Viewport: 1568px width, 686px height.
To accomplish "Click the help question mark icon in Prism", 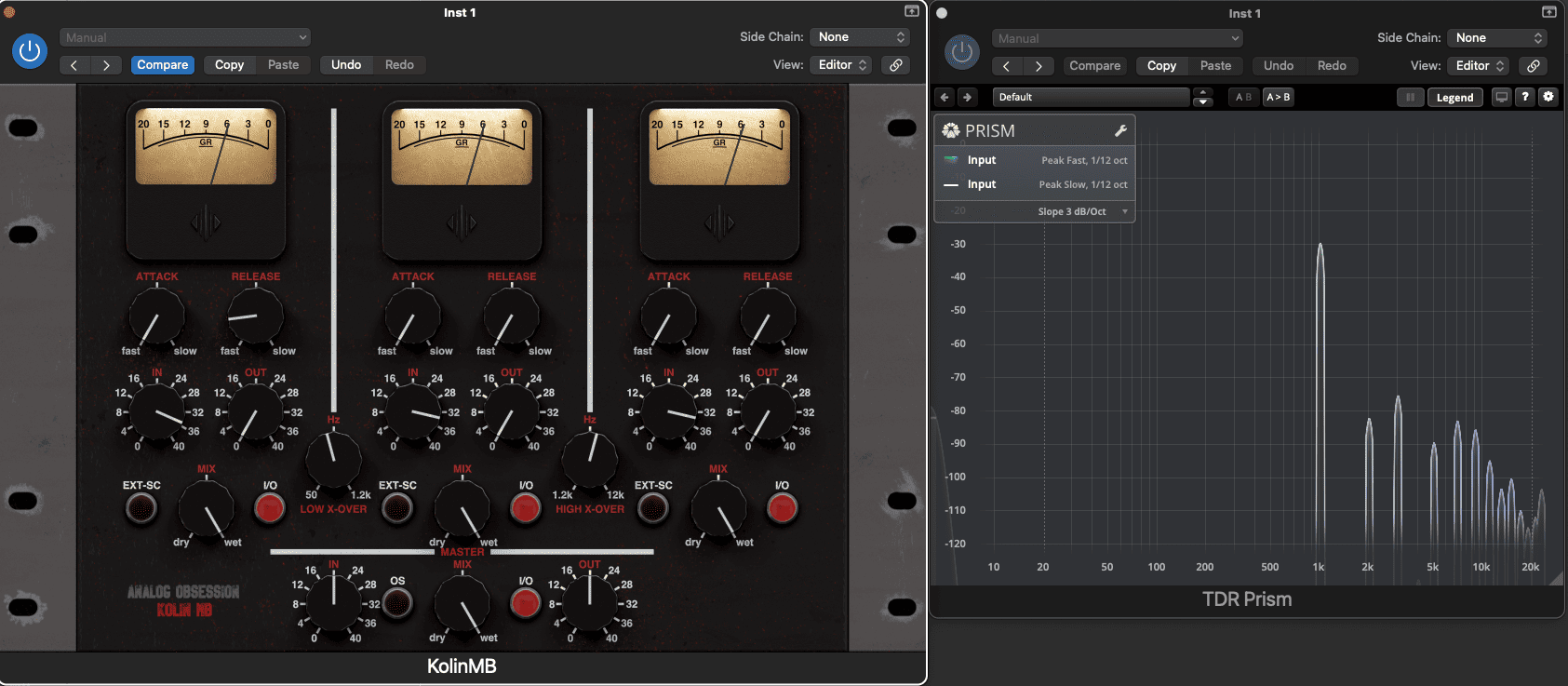I will click(x=1525, y=97).
